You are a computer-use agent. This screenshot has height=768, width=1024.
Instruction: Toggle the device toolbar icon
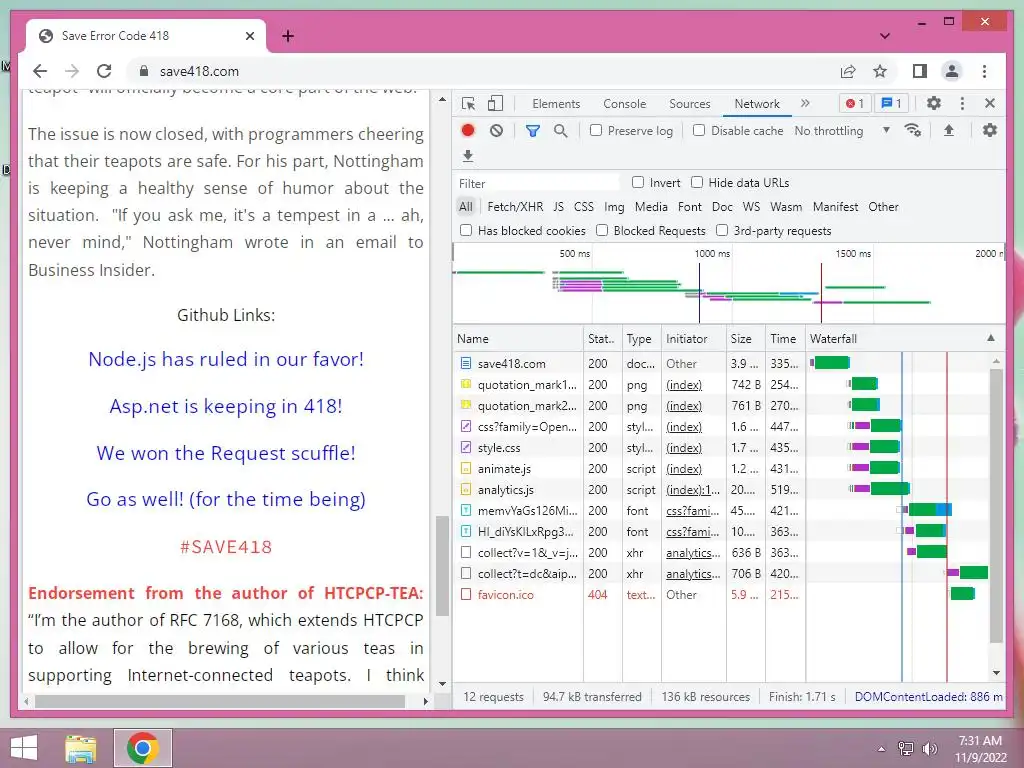(496, 104)
